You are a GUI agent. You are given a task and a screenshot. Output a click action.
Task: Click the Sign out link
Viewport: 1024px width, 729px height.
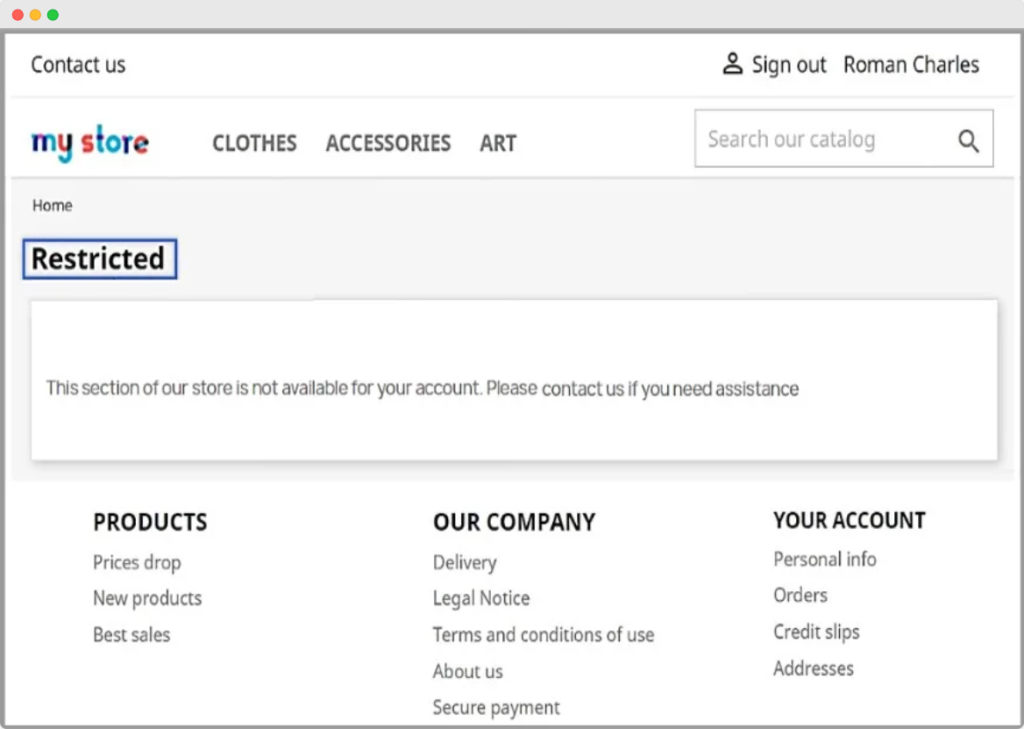pos(788,65)
